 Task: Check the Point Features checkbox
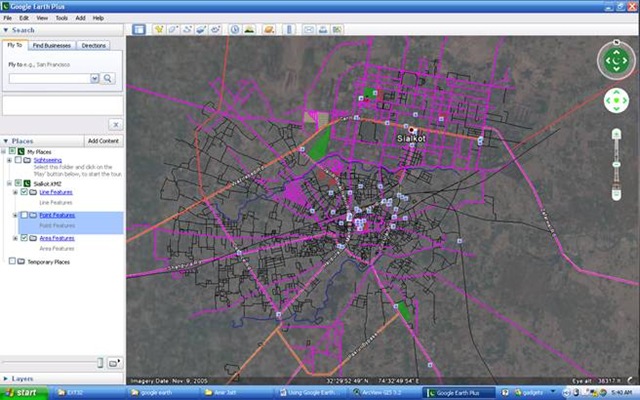click(x=24, y=215)
